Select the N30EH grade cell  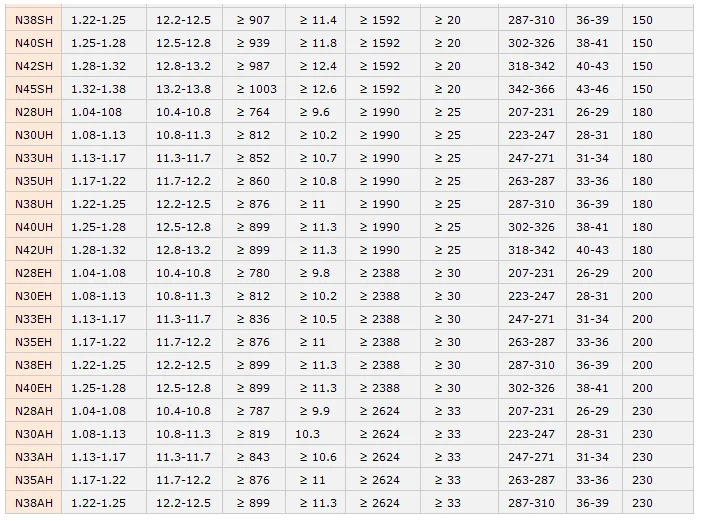[x=34, y=296]
